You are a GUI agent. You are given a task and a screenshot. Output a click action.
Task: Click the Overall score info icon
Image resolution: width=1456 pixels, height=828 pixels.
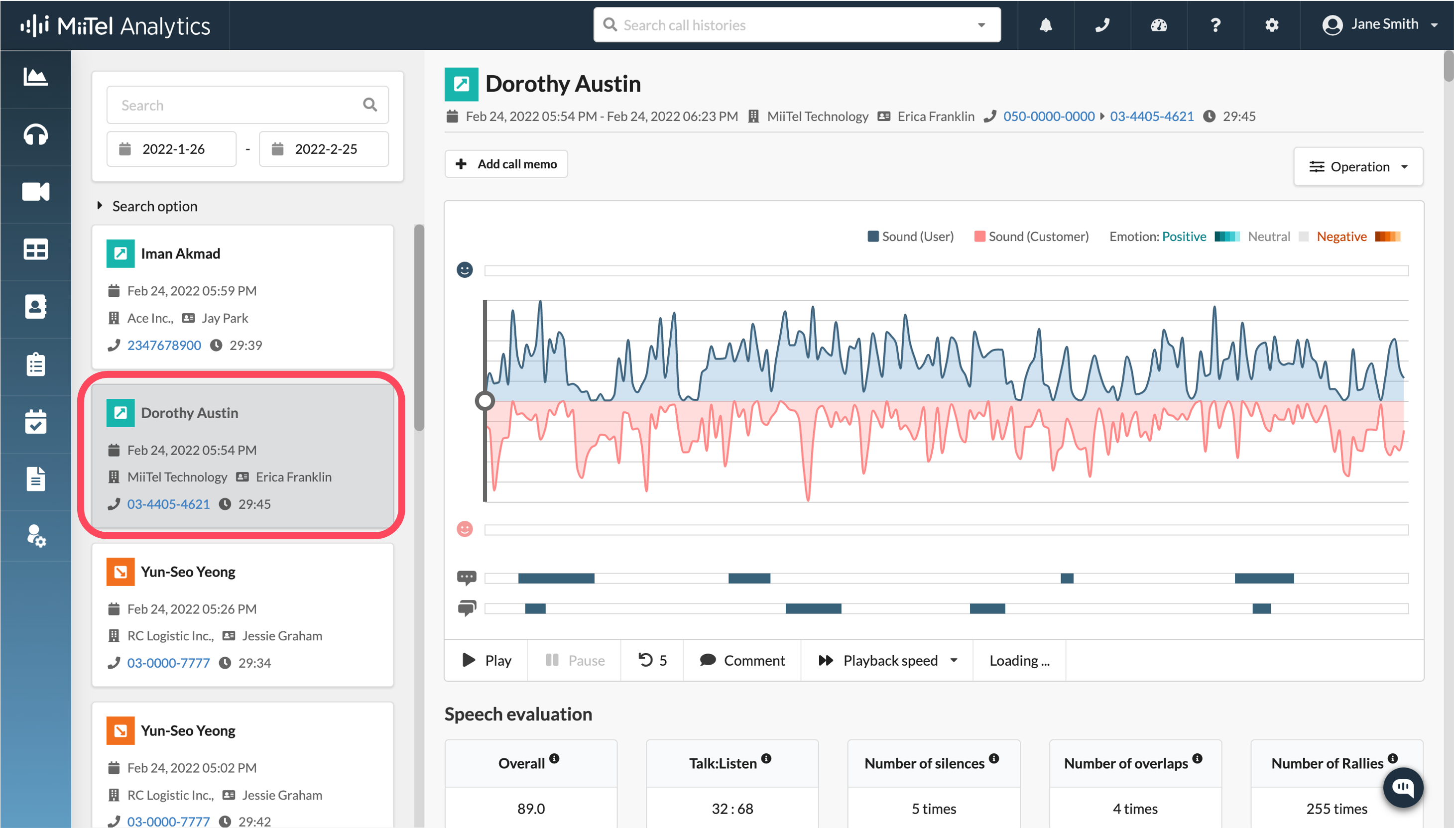[554, 759]
